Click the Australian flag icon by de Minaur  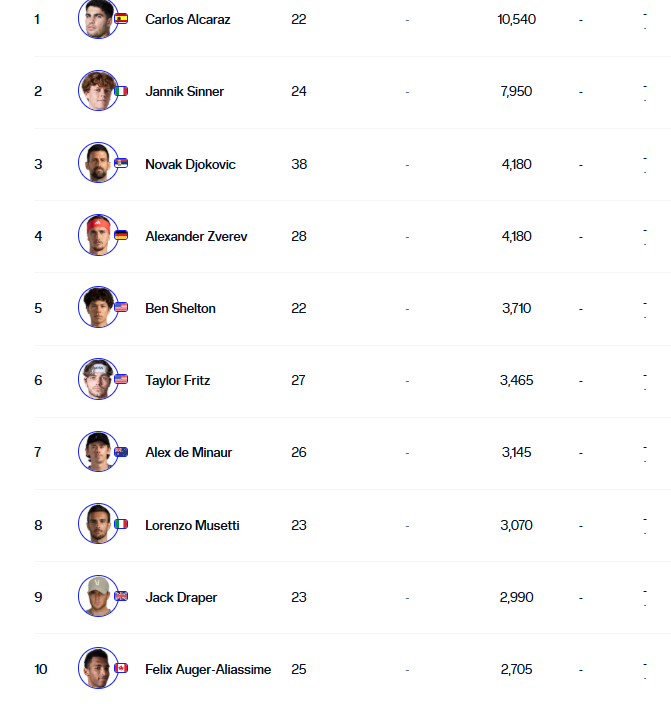coord(121,452)
